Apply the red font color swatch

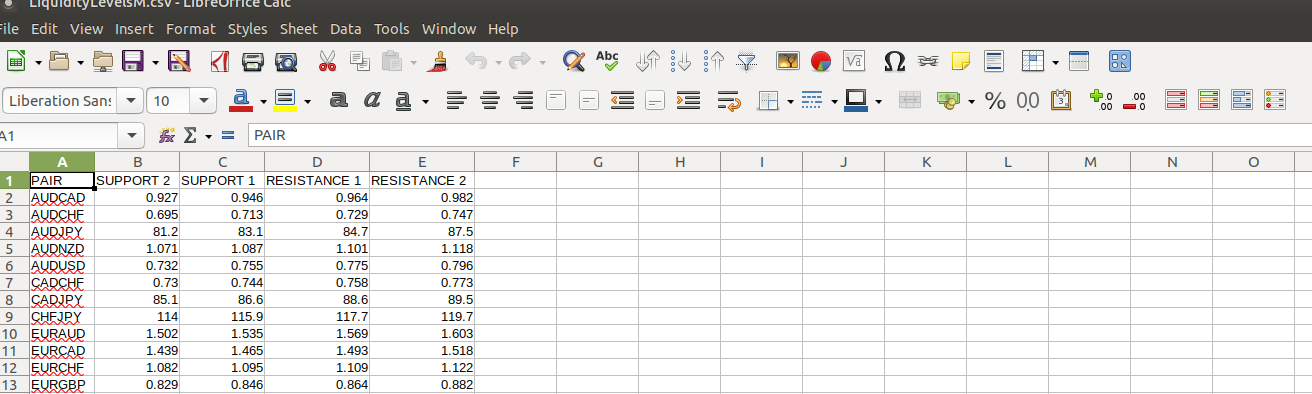click(x=241, y=100)
